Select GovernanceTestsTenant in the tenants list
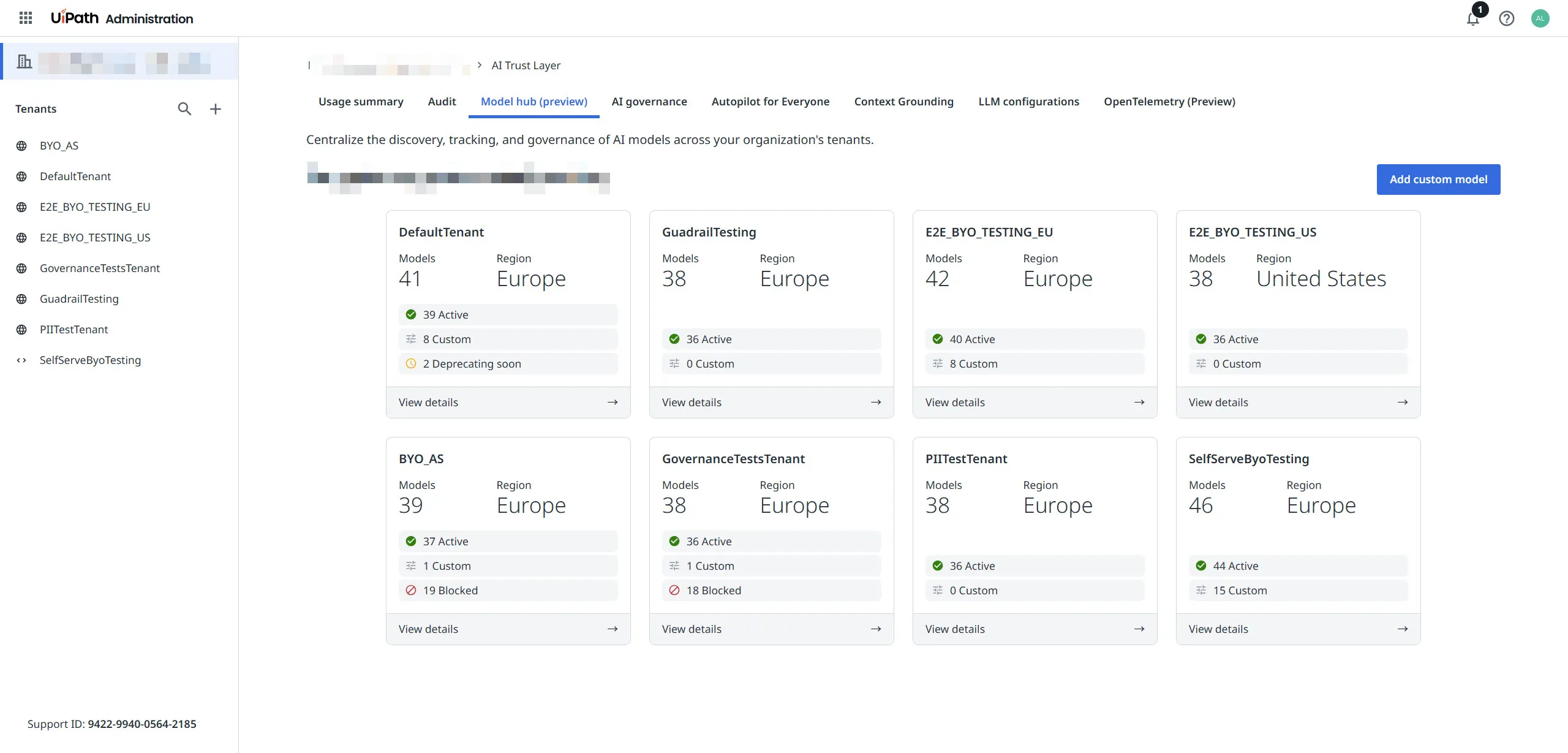Viewport: 1568px width, 753px height. click(119, 268)
